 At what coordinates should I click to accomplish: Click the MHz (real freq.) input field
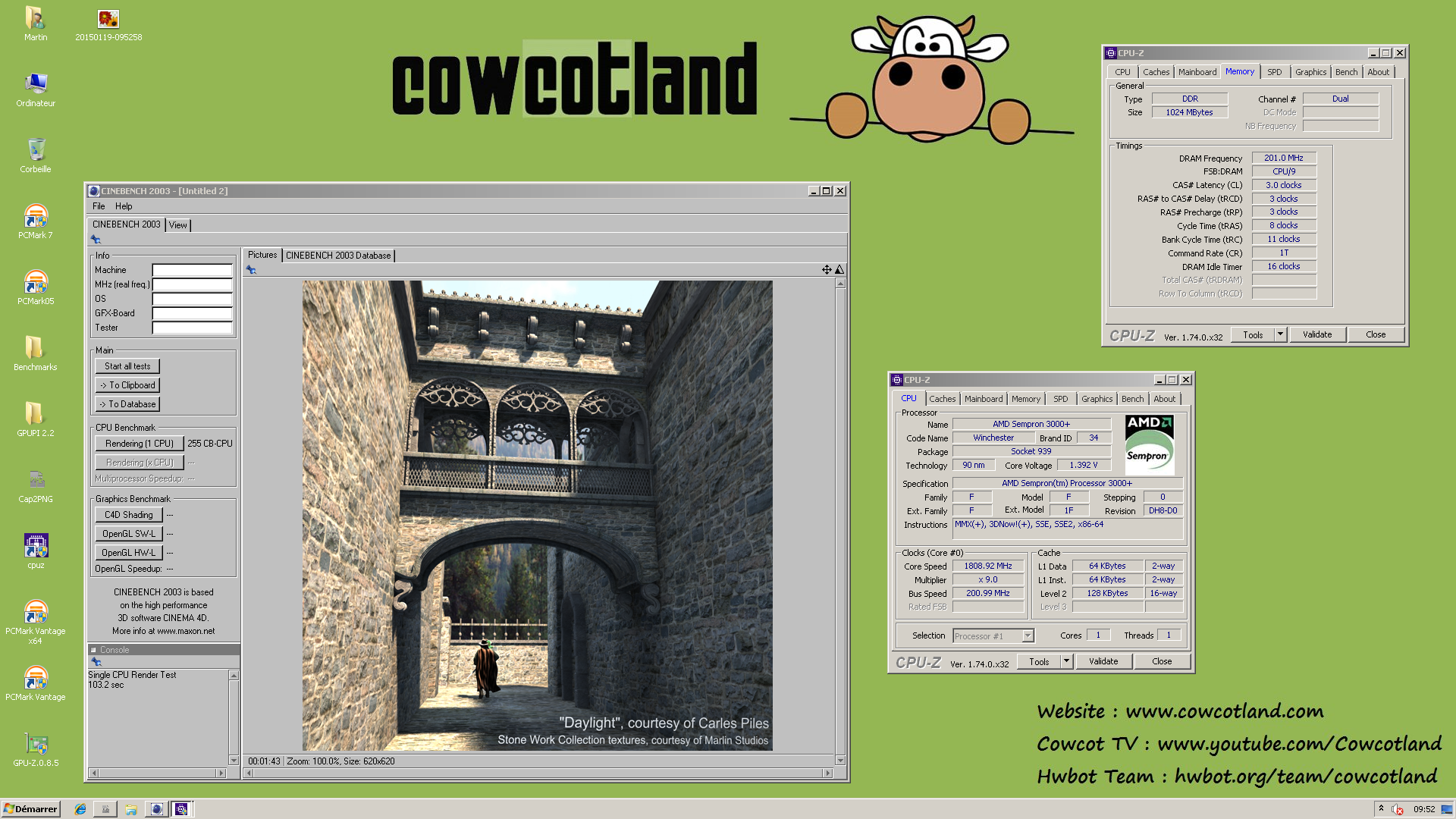[192, 284]
